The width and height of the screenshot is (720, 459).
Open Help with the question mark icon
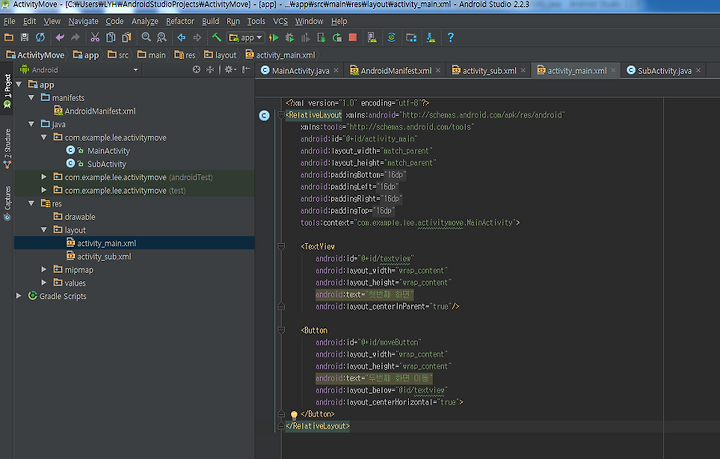450,38
